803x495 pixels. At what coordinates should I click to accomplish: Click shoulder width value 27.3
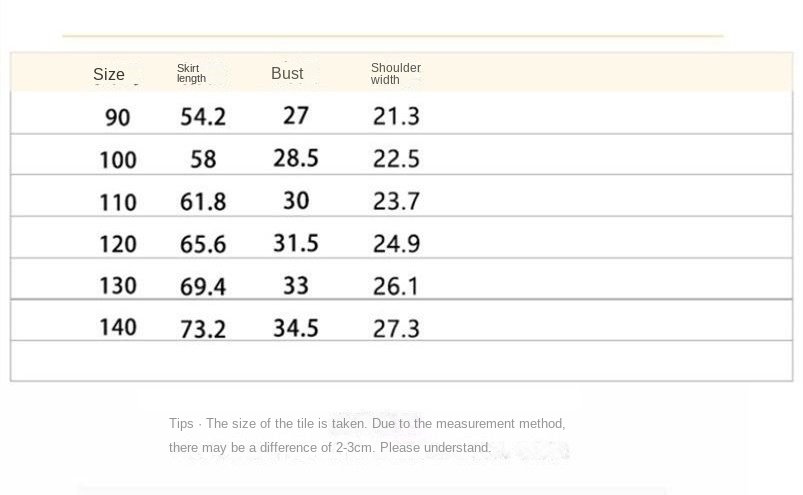coord(396,327)
